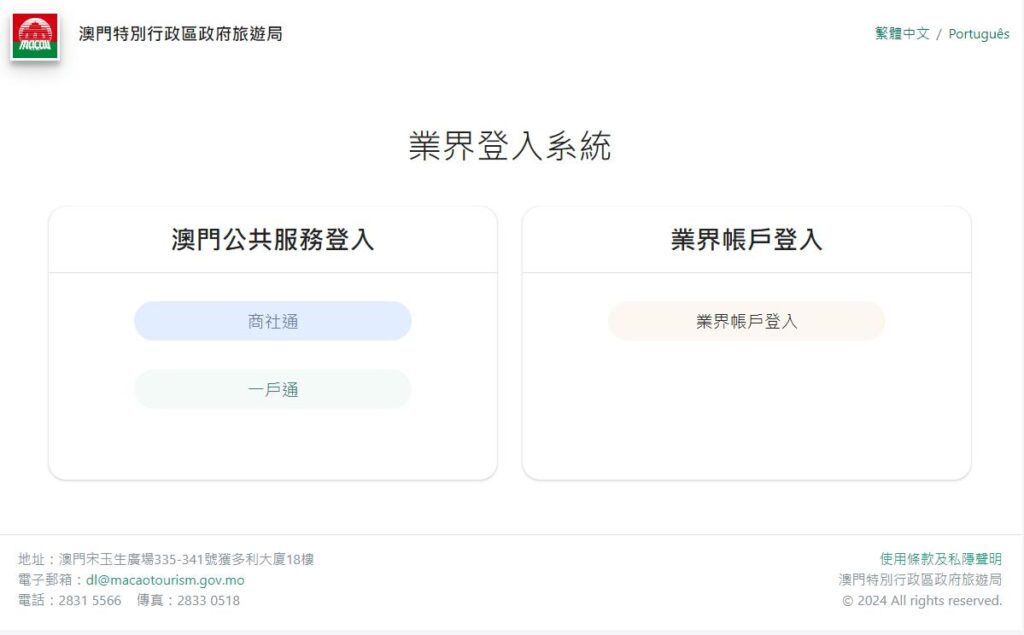1024x635 pixels.
Task: Open 使用條款及私隱聲明 link
Action: [x=940, y=559]
